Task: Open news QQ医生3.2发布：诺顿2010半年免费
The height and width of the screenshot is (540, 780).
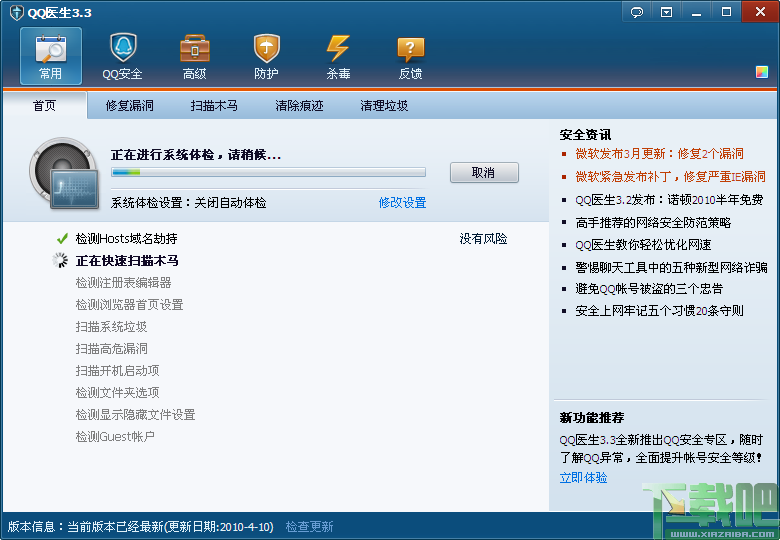Action: 669,200
